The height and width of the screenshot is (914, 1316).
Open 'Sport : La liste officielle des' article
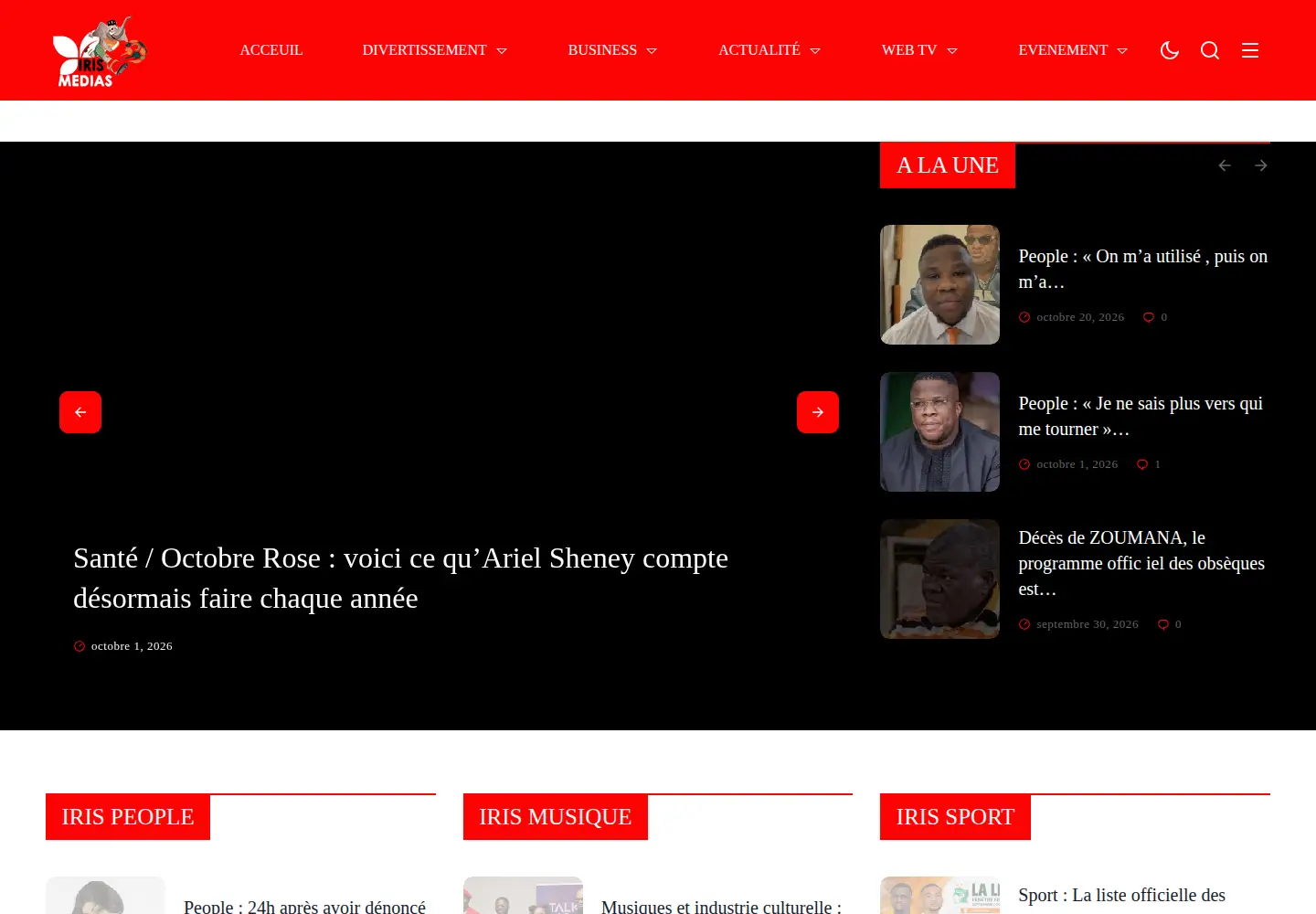[x=1121, y=896]
